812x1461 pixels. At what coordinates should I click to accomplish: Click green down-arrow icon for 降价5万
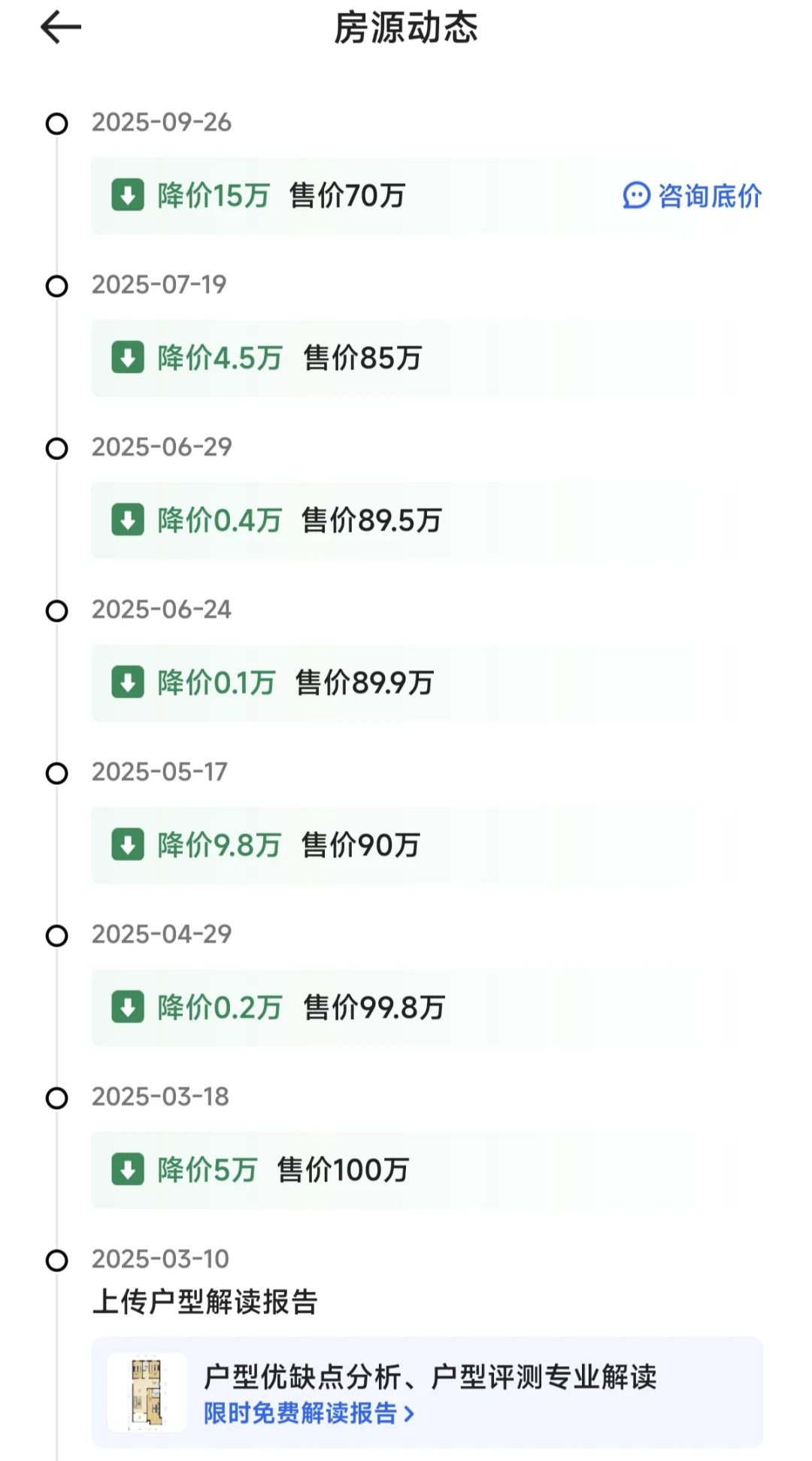coord(128,1170)
